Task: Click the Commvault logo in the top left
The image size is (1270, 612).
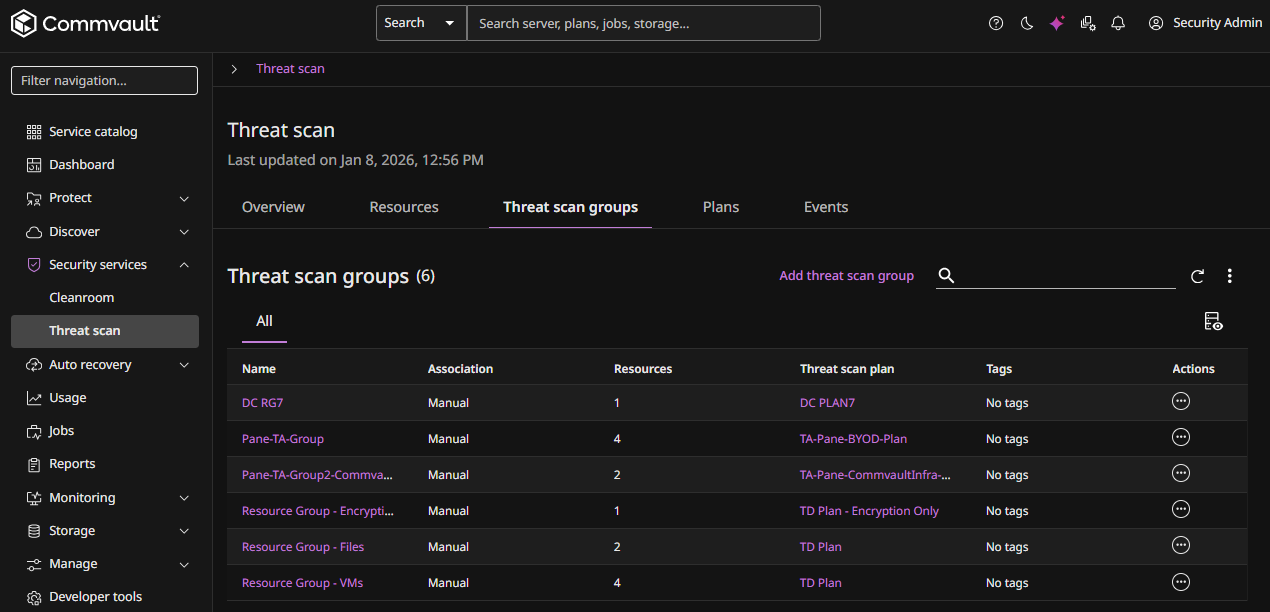Action: click(x=85, y=22)
